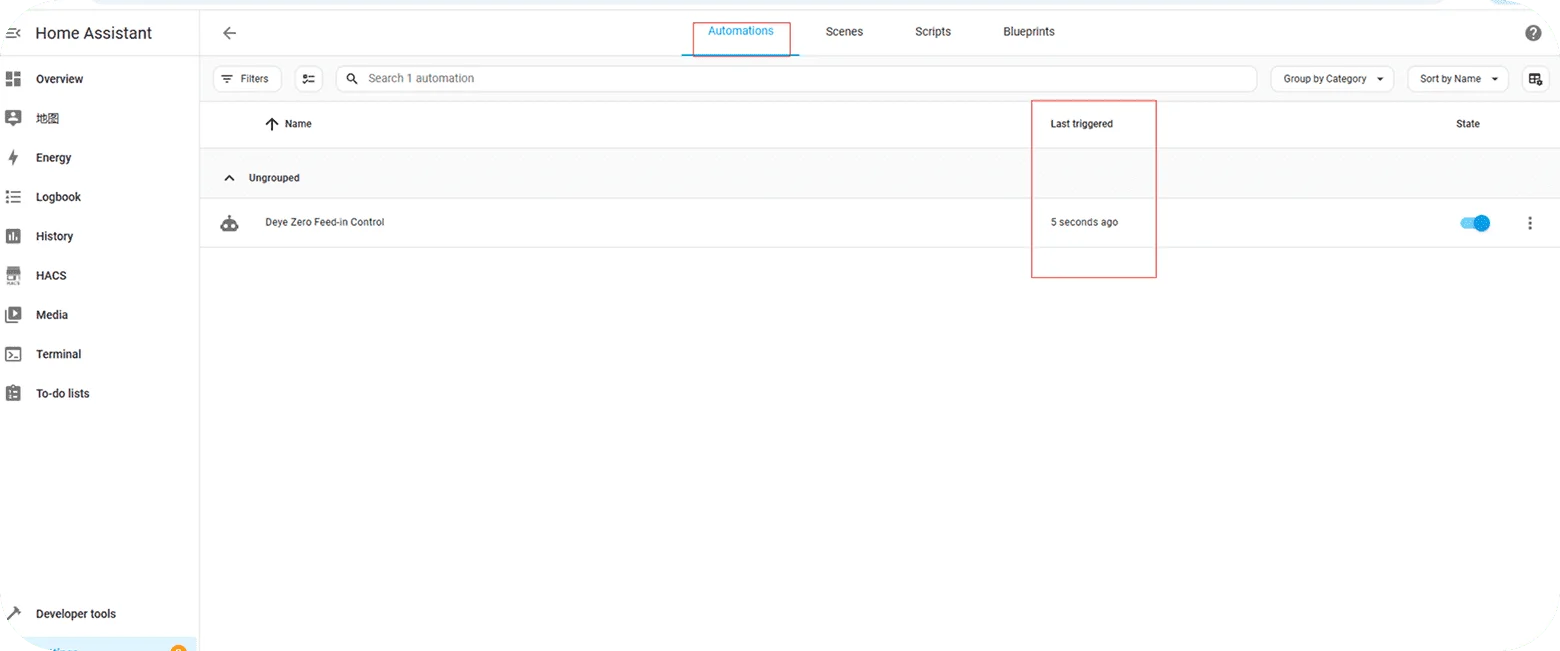
Task: Open table column settings icon
Action: [1535, 79]
